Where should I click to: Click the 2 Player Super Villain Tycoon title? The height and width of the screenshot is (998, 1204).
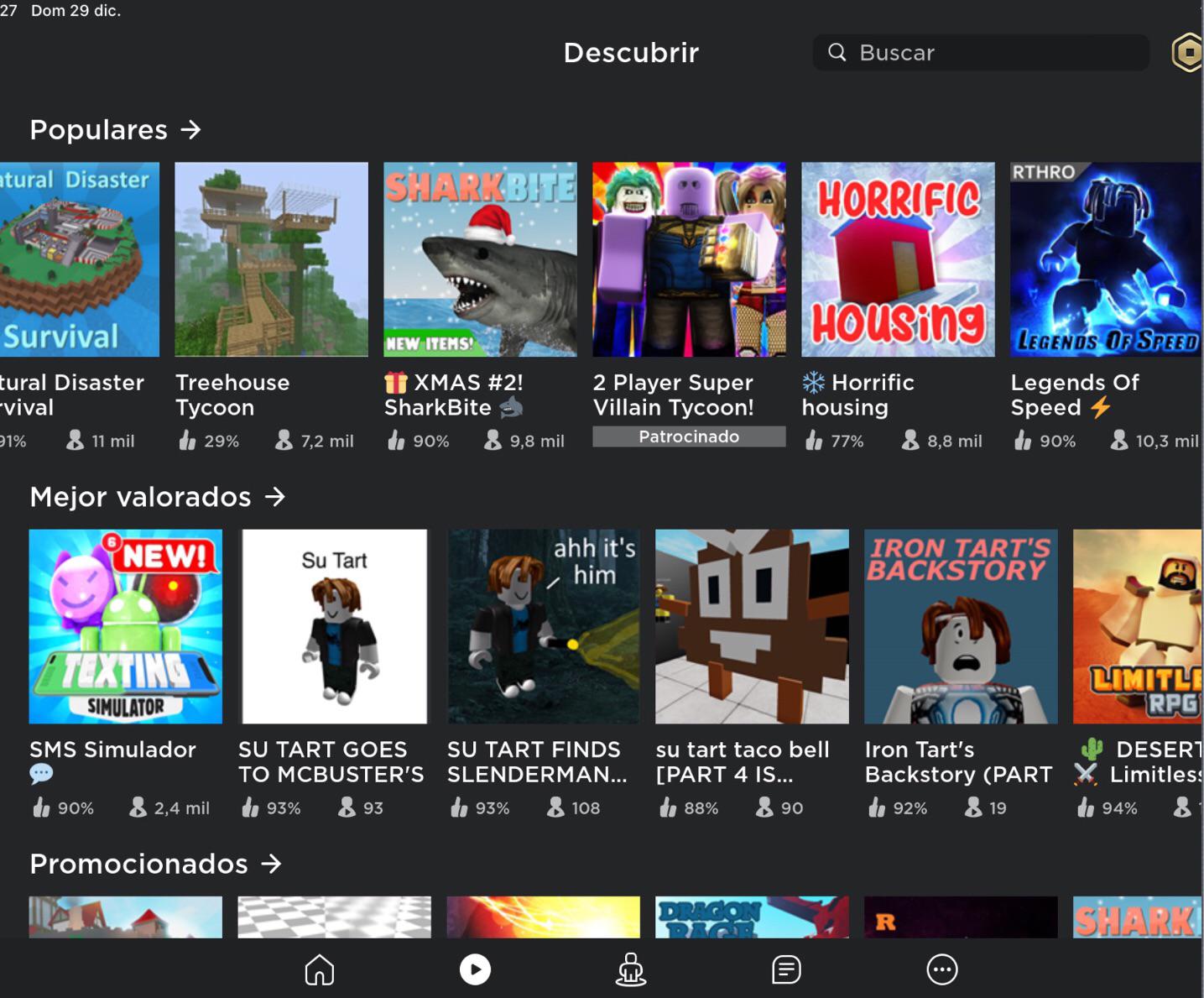click(x=673, y=394)
